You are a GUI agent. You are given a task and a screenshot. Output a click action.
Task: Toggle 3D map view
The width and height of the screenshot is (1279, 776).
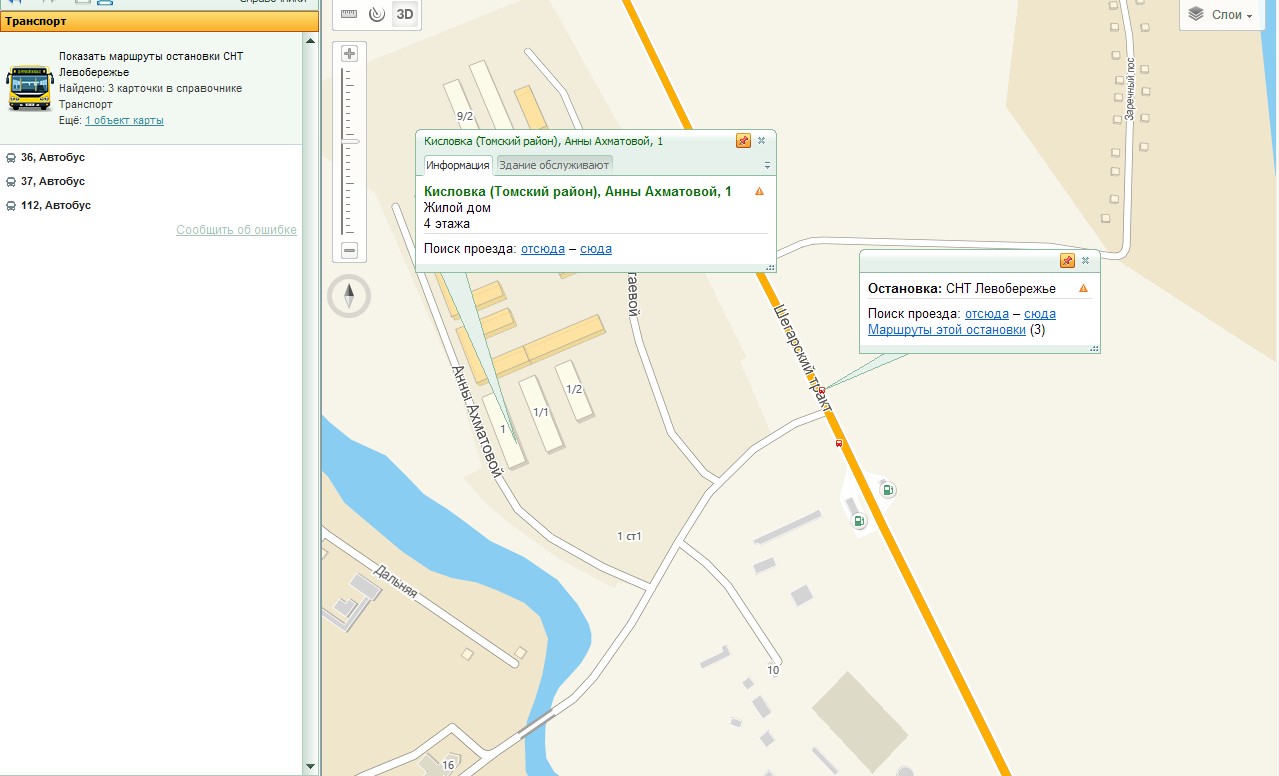coord(405,14)
